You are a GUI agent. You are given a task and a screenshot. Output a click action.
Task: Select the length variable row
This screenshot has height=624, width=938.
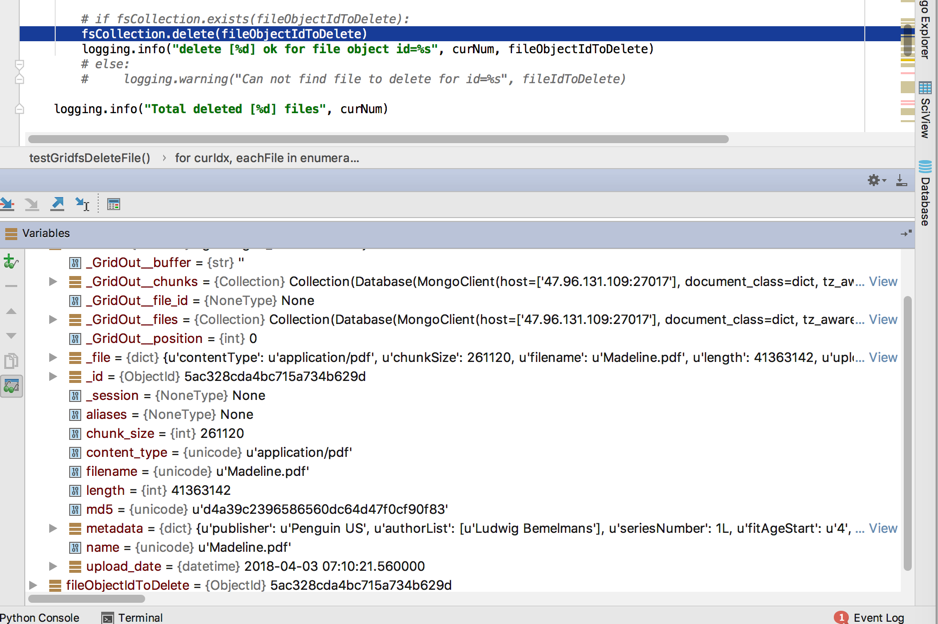(464, 490)
